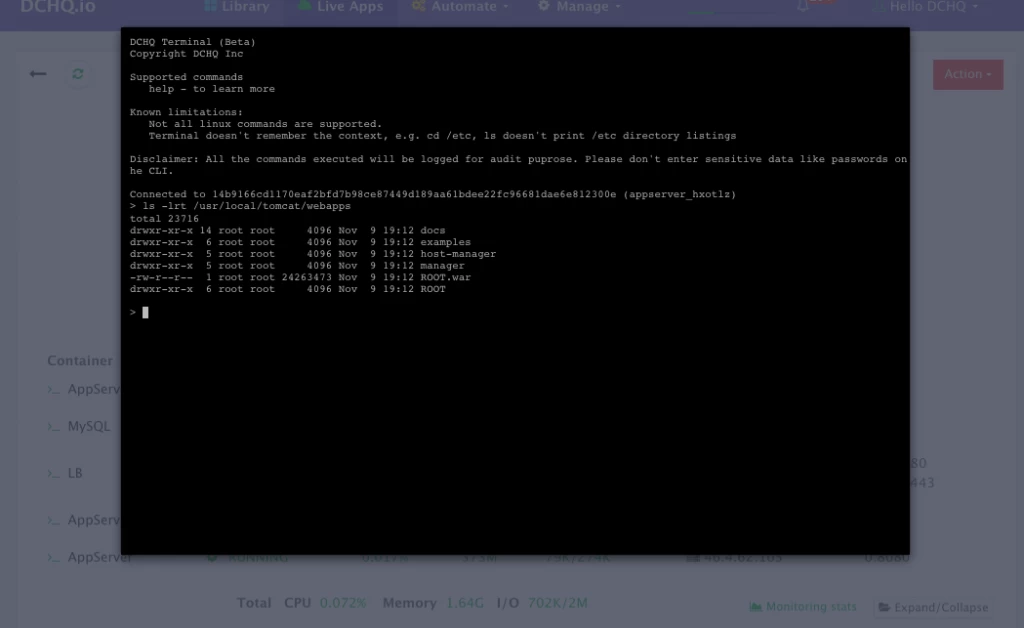The width and height of the screenshot is (1024, 628).
Task: Click the DCHQ.io logo
Action: click(x=58, y=7)
